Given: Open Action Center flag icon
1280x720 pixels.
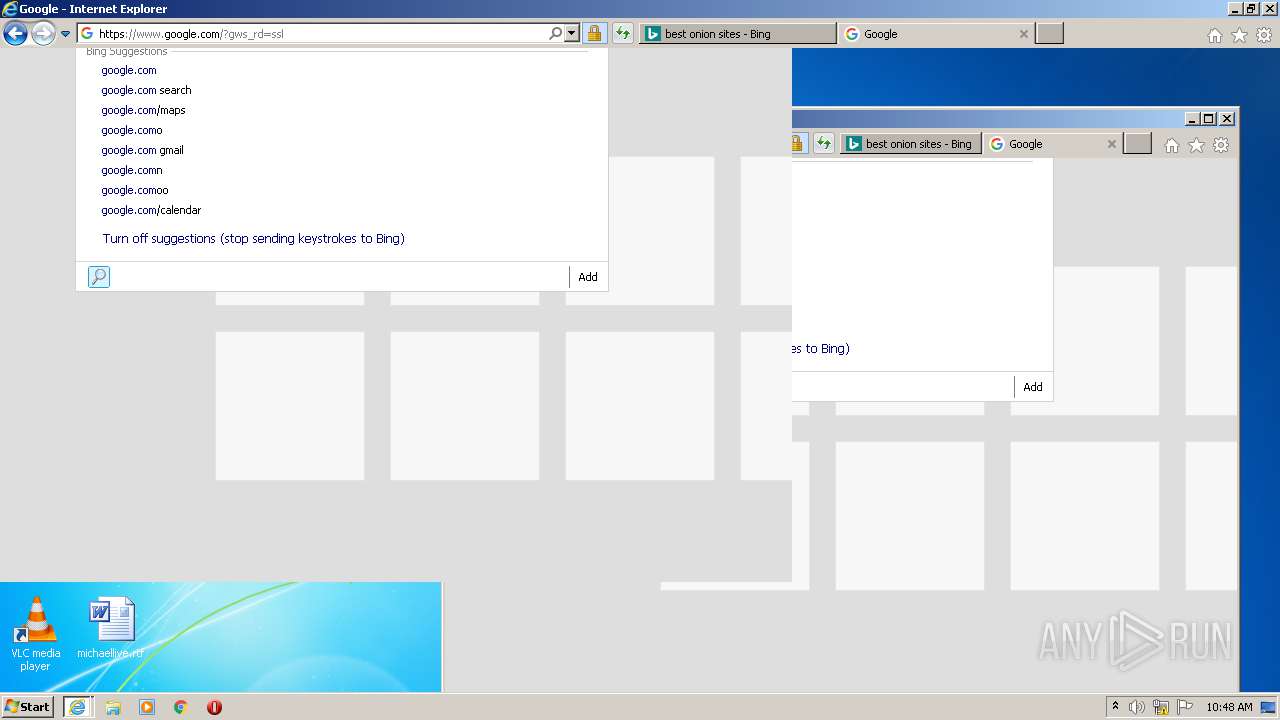Looking at the screenshot, I should [1185, 707].
